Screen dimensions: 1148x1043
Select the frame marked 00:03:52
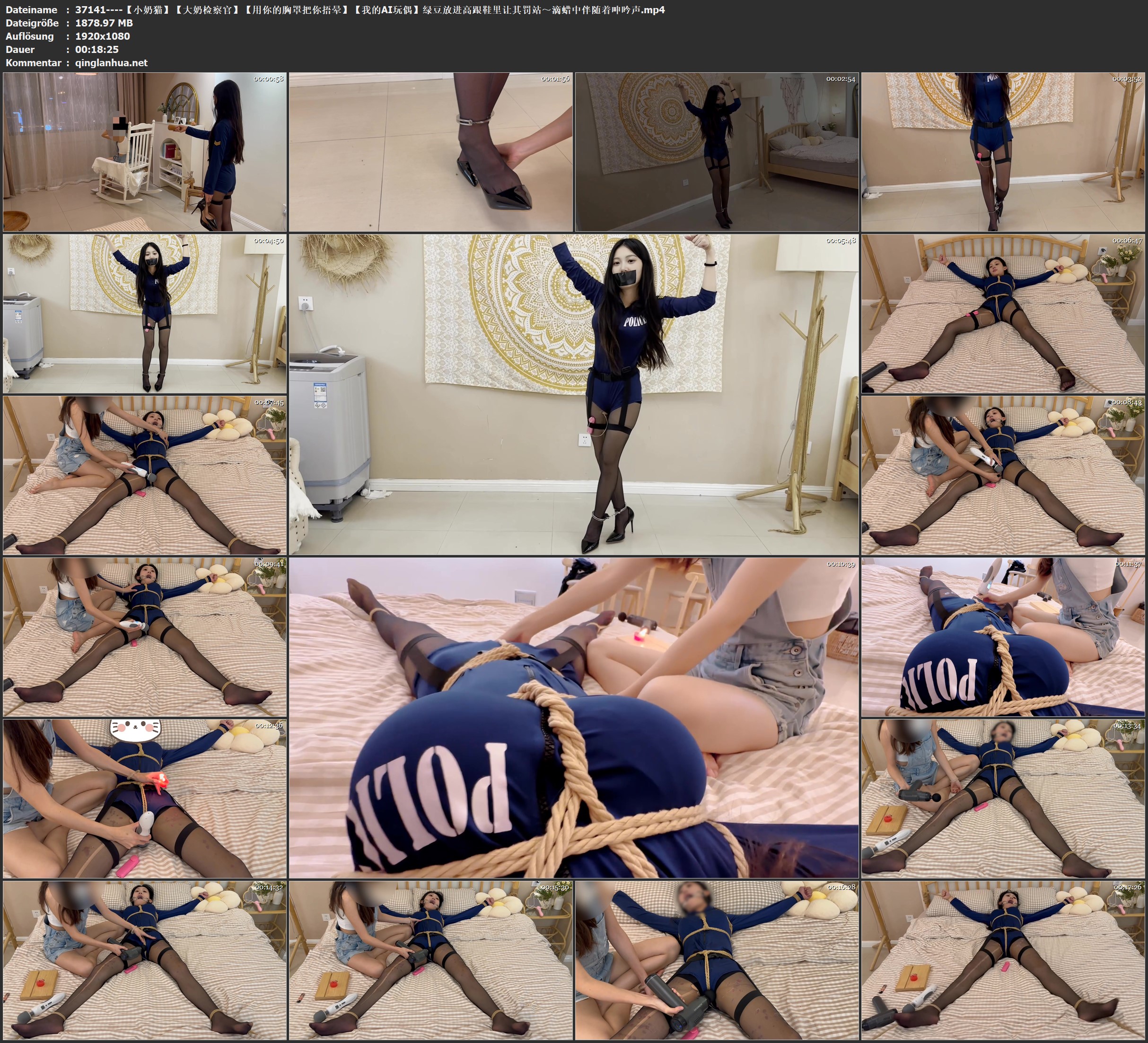tap(1003, 151)
